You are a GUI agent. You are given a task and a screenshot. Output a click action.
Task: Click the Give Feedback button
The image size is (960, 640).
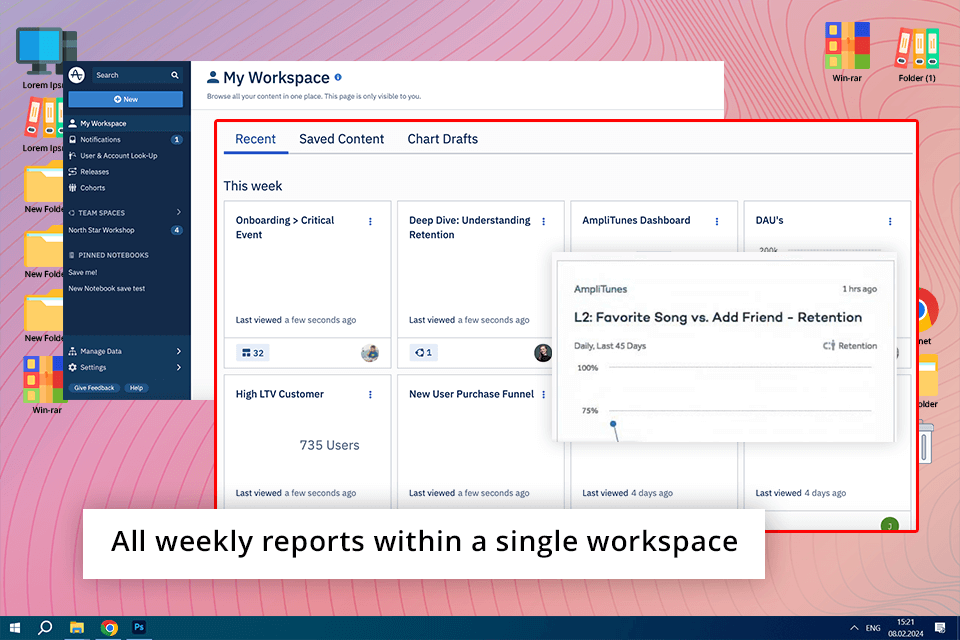tap(94, 388)
